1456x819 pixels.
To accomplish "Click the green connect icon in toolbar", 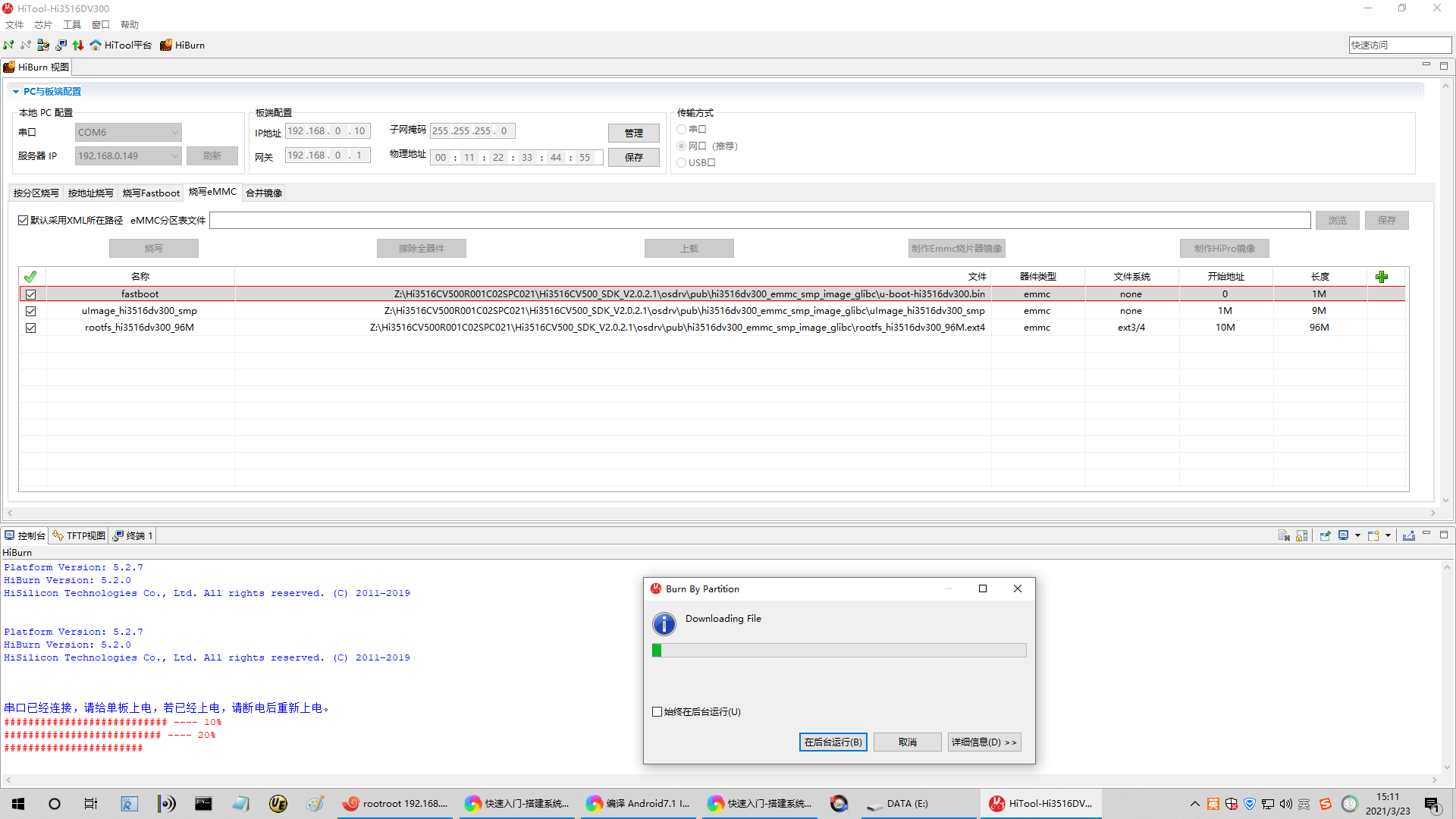I will pyautogui.click(x=8, y=45).
